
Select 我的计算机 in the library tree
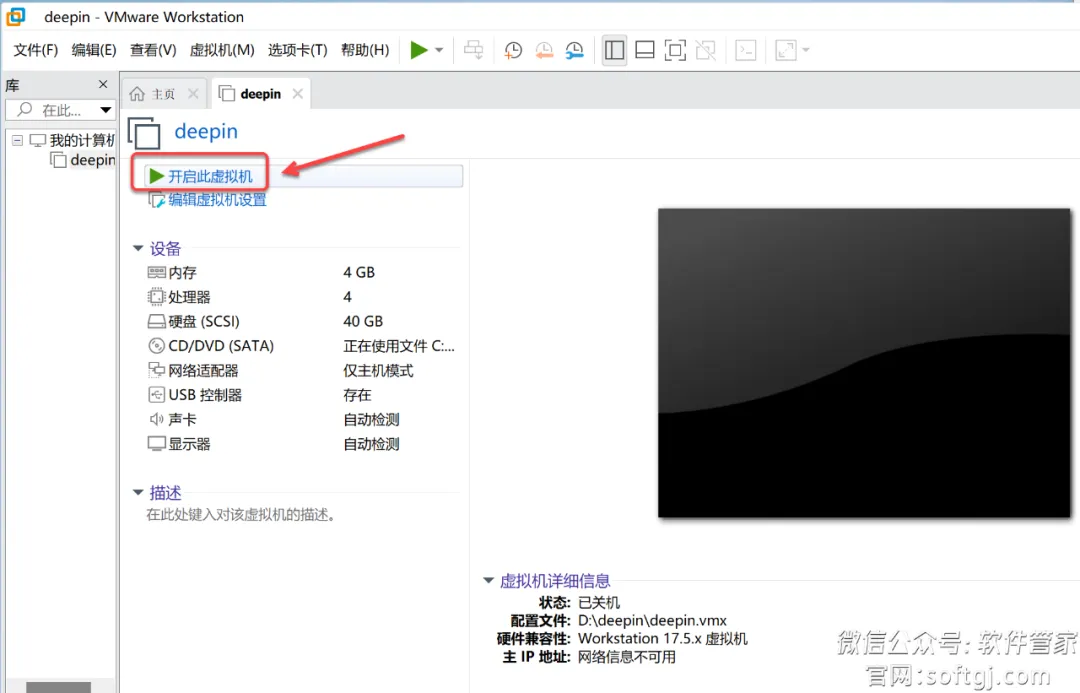pyautogui.click(x=82, y=141)
